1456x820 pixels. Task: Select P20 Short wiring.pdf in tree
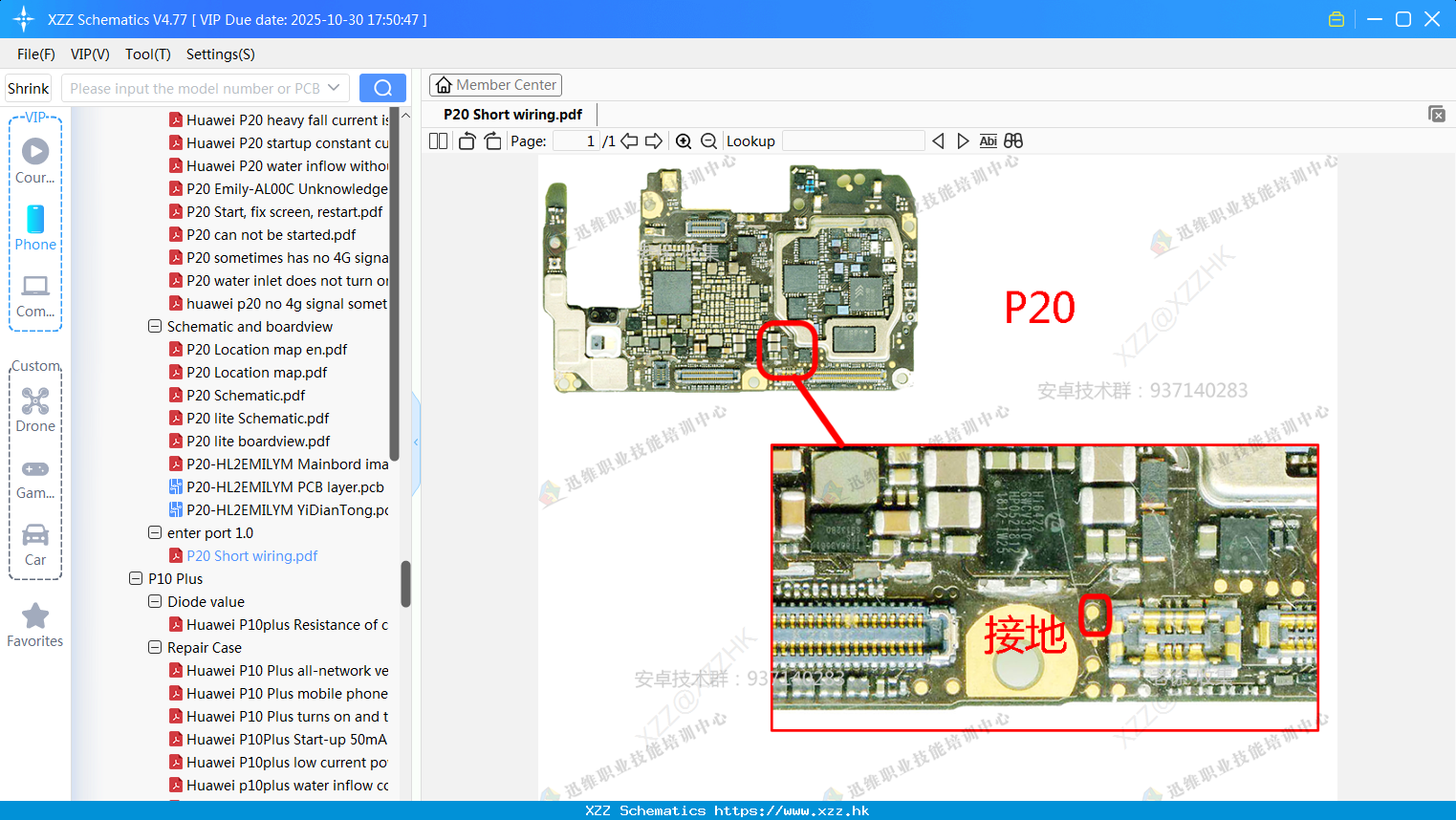click(251, 555)
